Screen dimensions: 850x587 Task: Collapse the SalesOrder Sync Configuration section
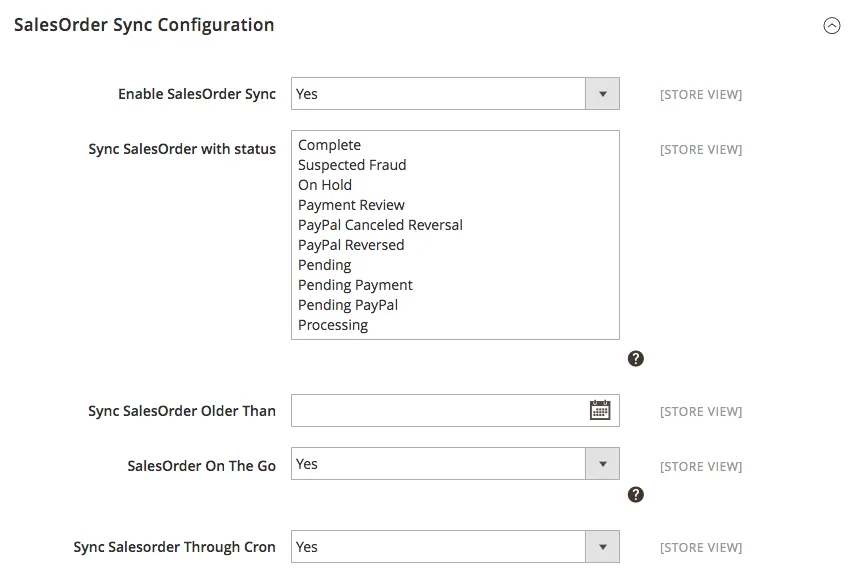(831, 27)
